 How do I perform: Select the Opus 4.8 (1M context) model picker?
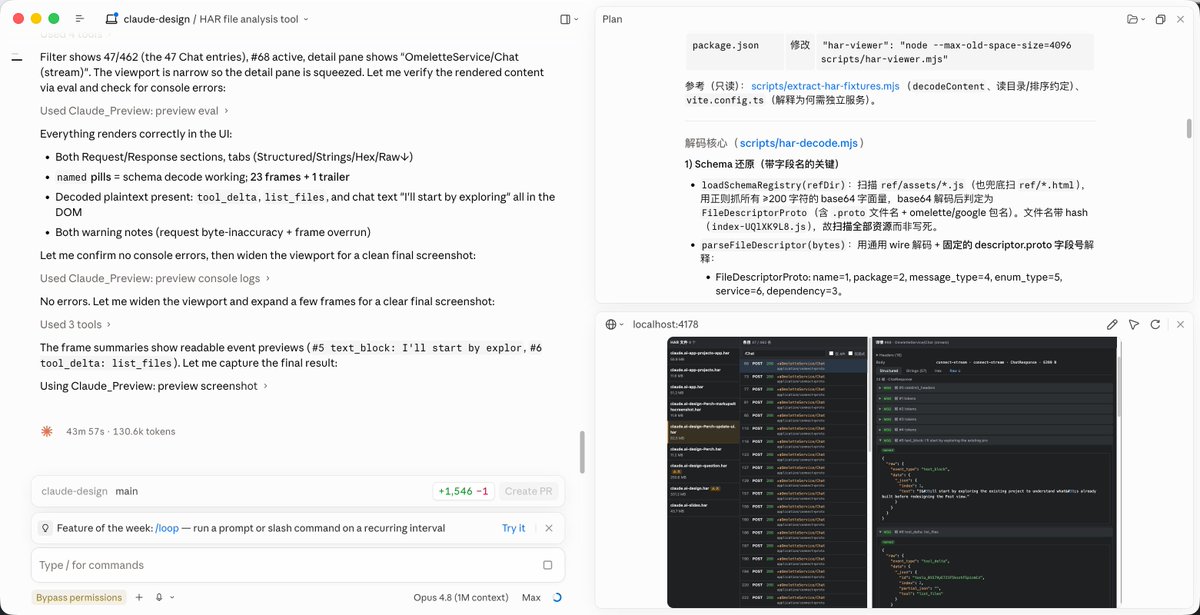461,597
